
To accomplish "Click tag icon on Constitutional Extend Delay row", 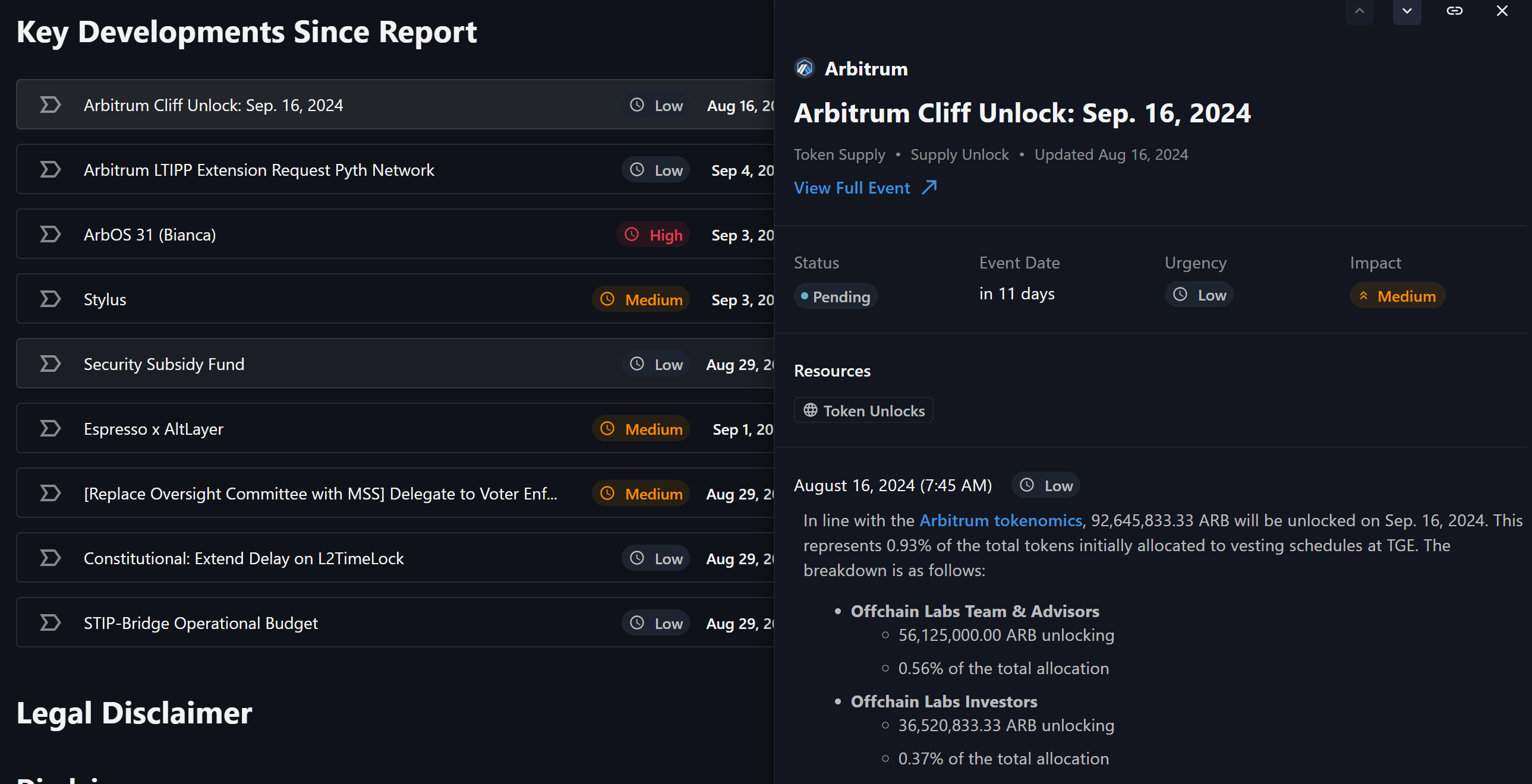I will (50, 558).
